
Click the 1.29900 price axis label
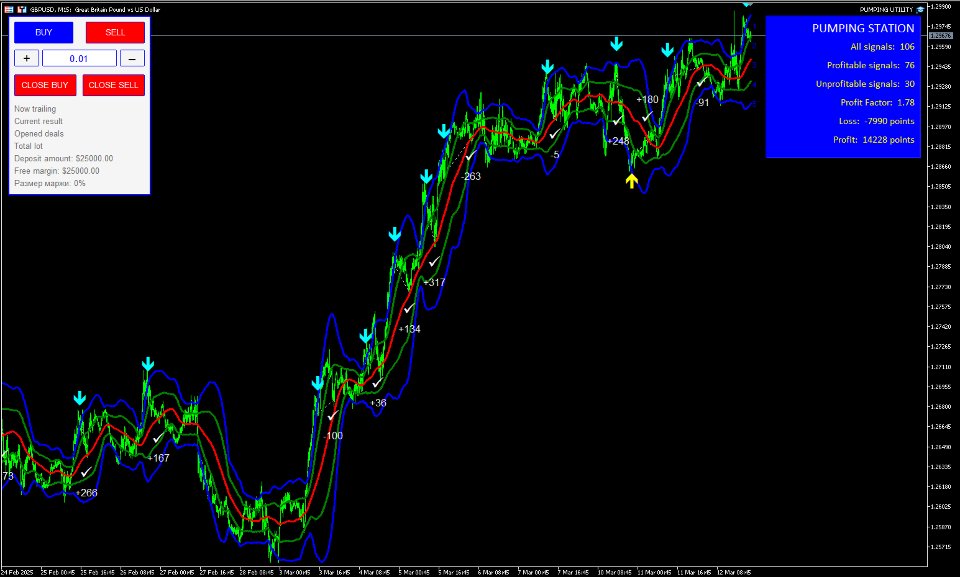point(941,6)
